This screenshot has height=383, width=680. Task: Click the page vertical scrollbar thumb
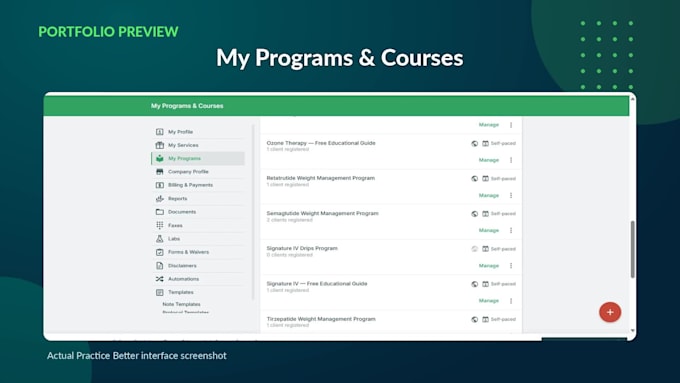coord(632,249)
